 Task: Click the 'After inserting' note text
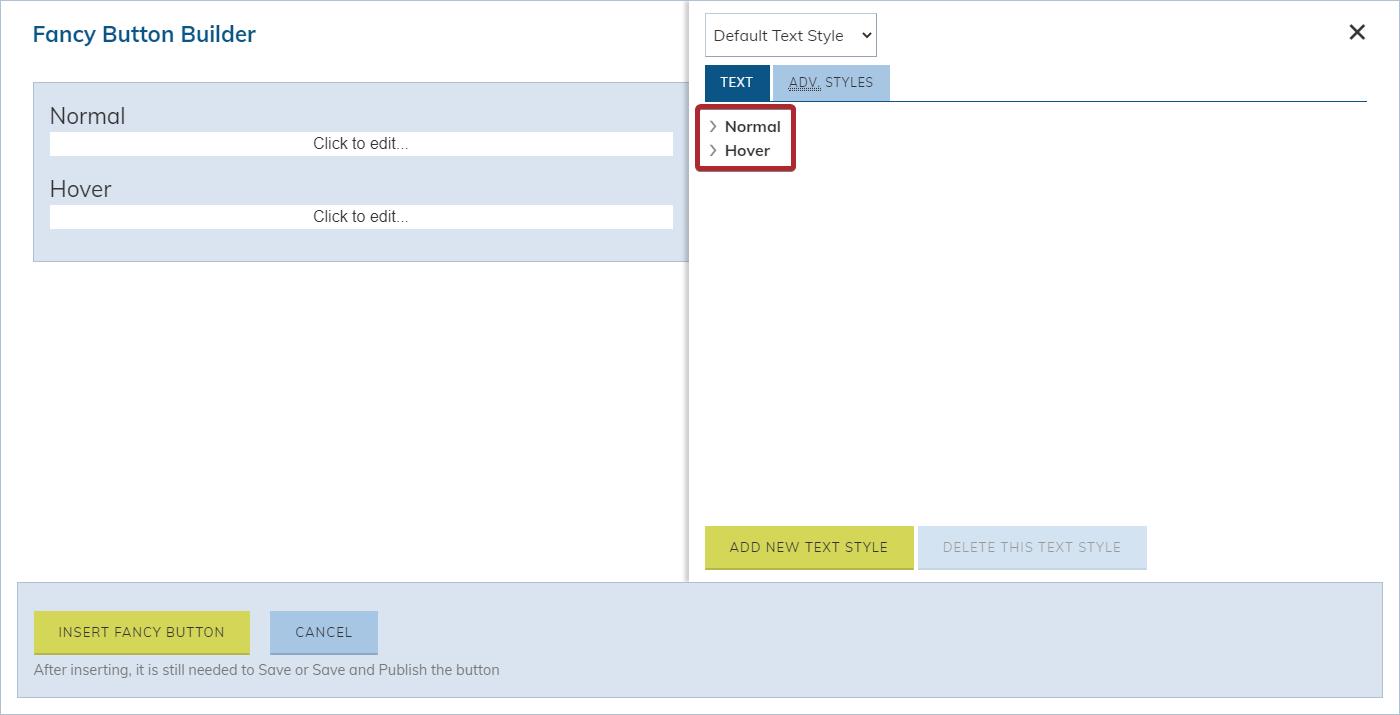[267, 670]
